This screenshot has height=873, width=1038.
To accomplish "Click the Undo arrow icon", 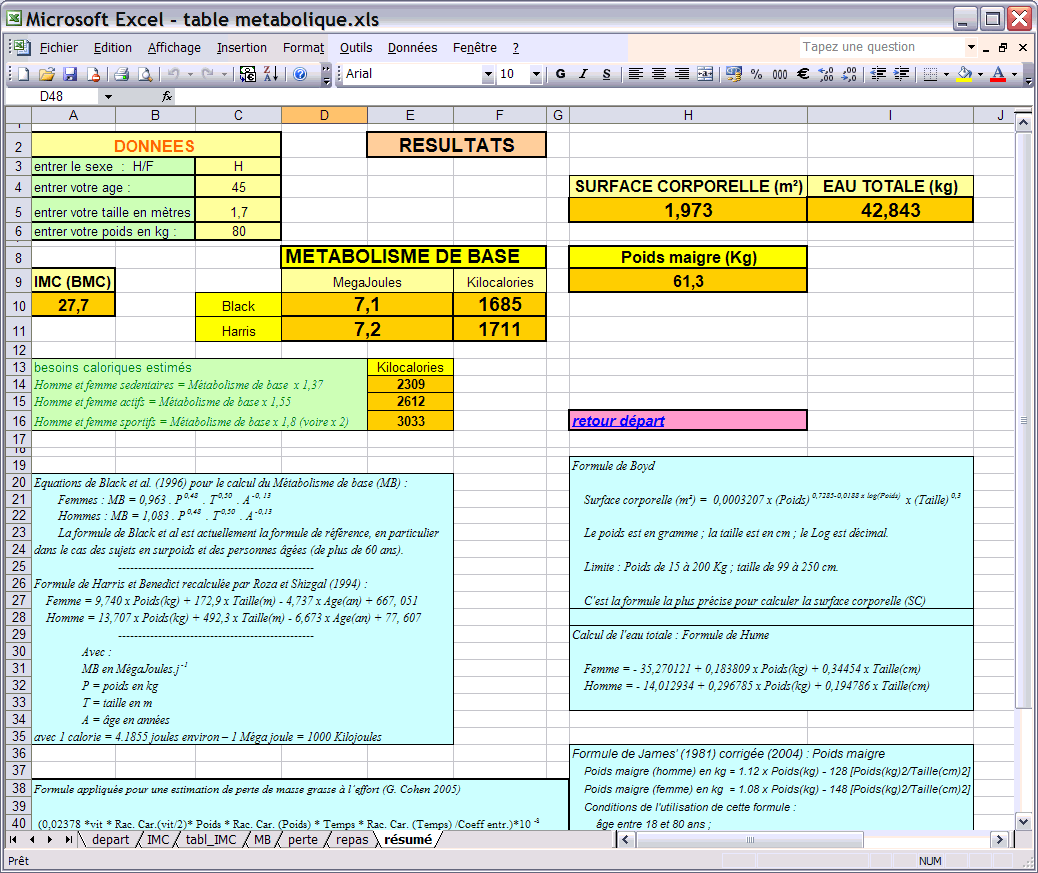I will pyautogui.click(x=173, y=74).
